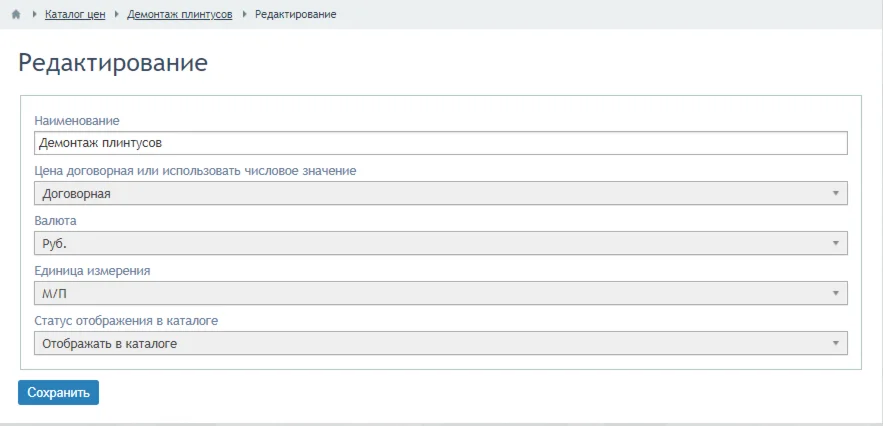Click the arrow separator before Редактирование breadcrumb
Viewport: 883px width, 426px height.
click(246, 15)
